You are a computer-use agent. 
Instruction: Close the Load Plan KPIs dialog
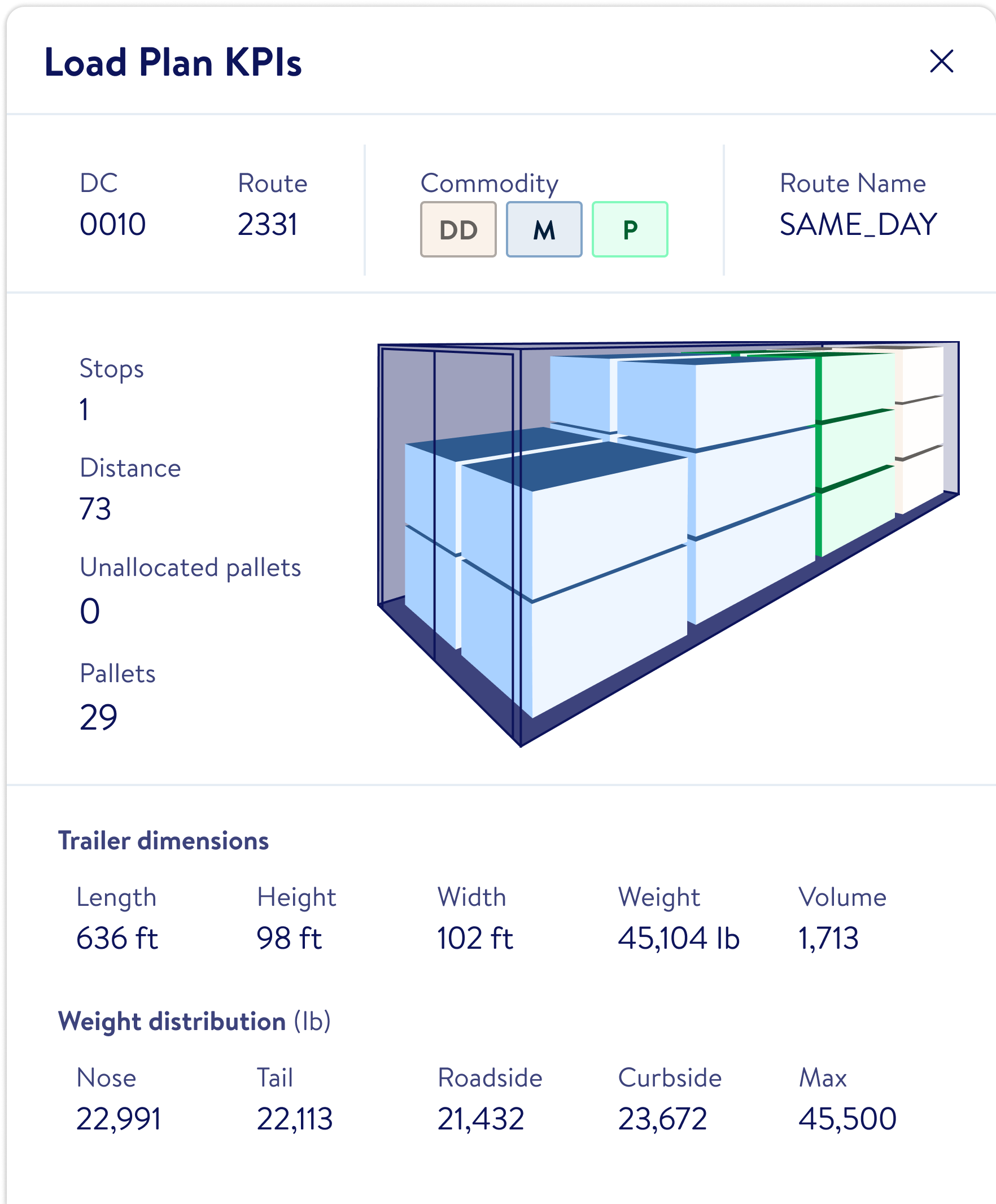point(941,62)
